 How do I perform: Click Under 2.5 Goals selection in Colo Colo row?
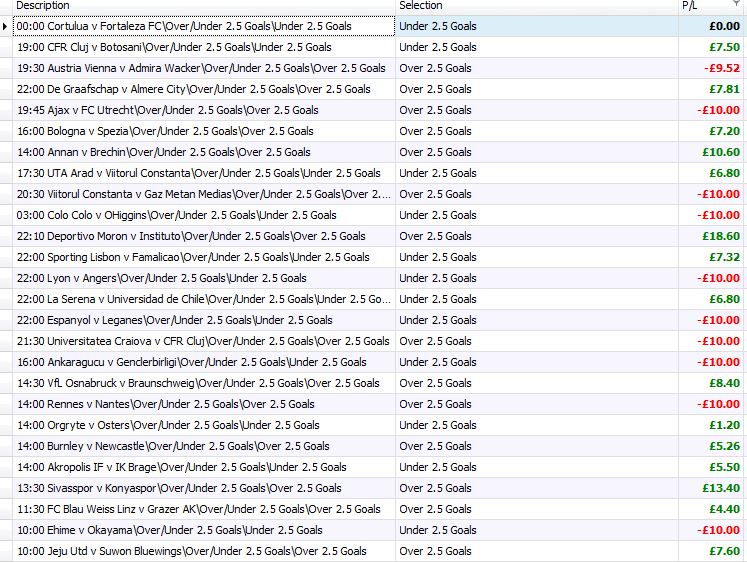[438, 215]
